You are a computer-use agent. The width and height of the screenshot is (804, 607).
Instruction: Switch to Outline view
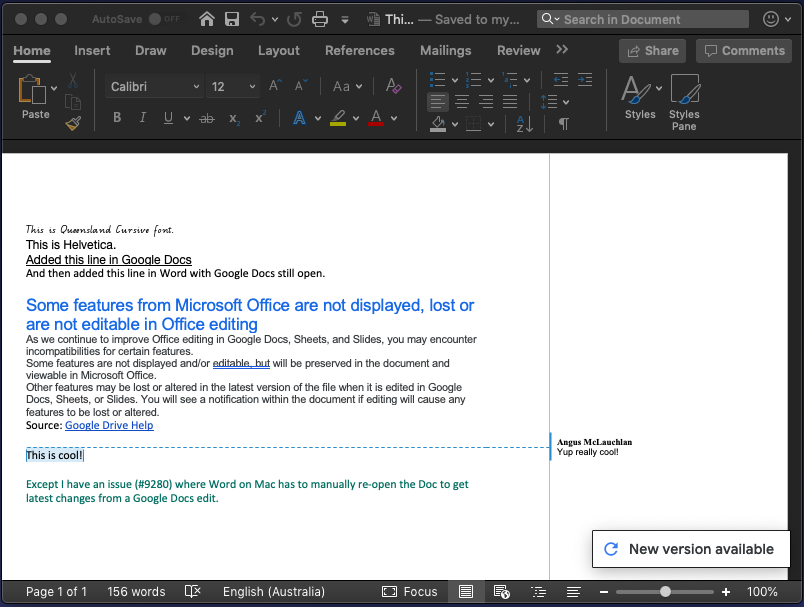(x=538, y=592)
